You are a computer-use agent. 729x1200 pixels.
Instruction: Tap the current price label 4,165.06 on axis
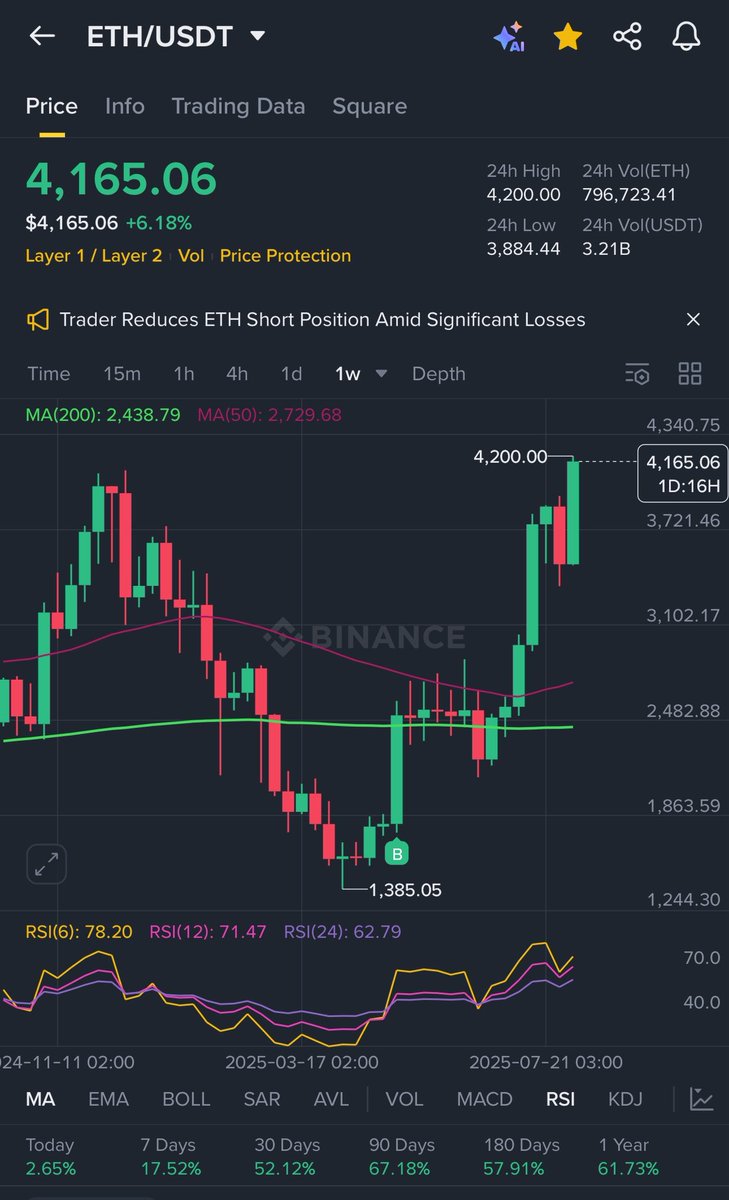pos(683,473)
